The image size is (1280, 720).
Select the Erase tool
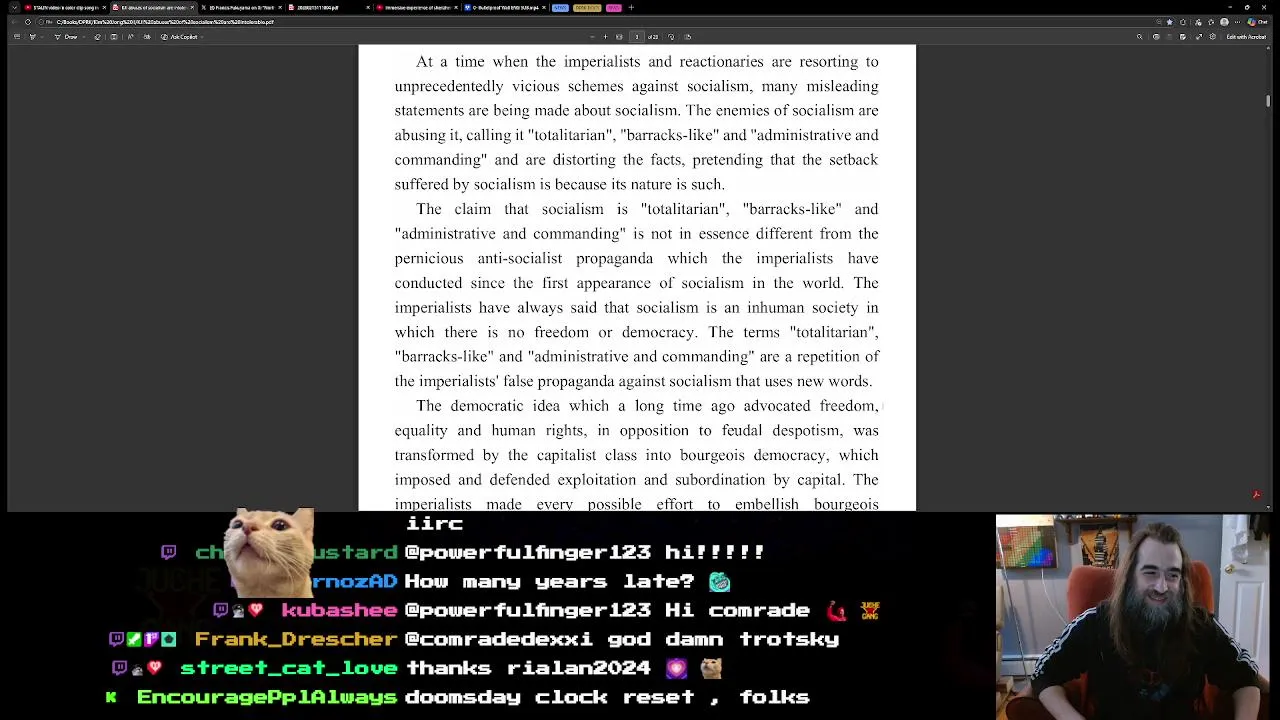coord(97,37)
